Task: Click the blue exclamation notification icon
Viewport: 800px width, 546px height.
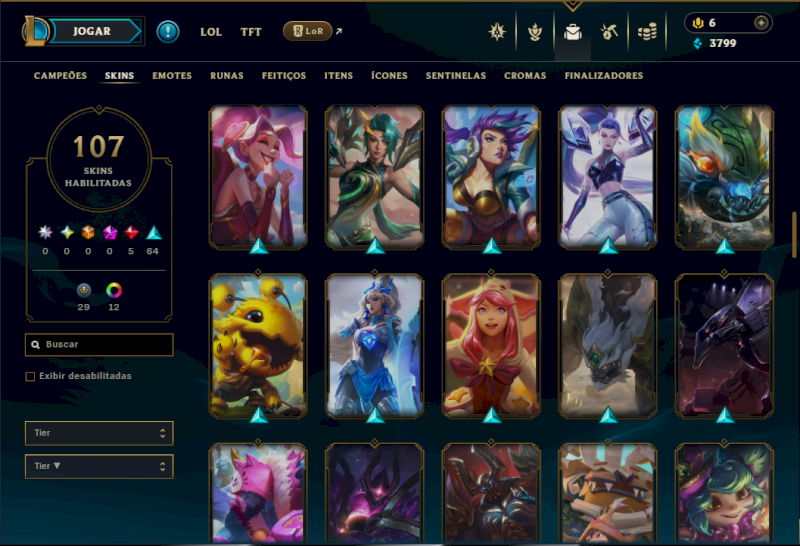Action: [x=168, y=32]
